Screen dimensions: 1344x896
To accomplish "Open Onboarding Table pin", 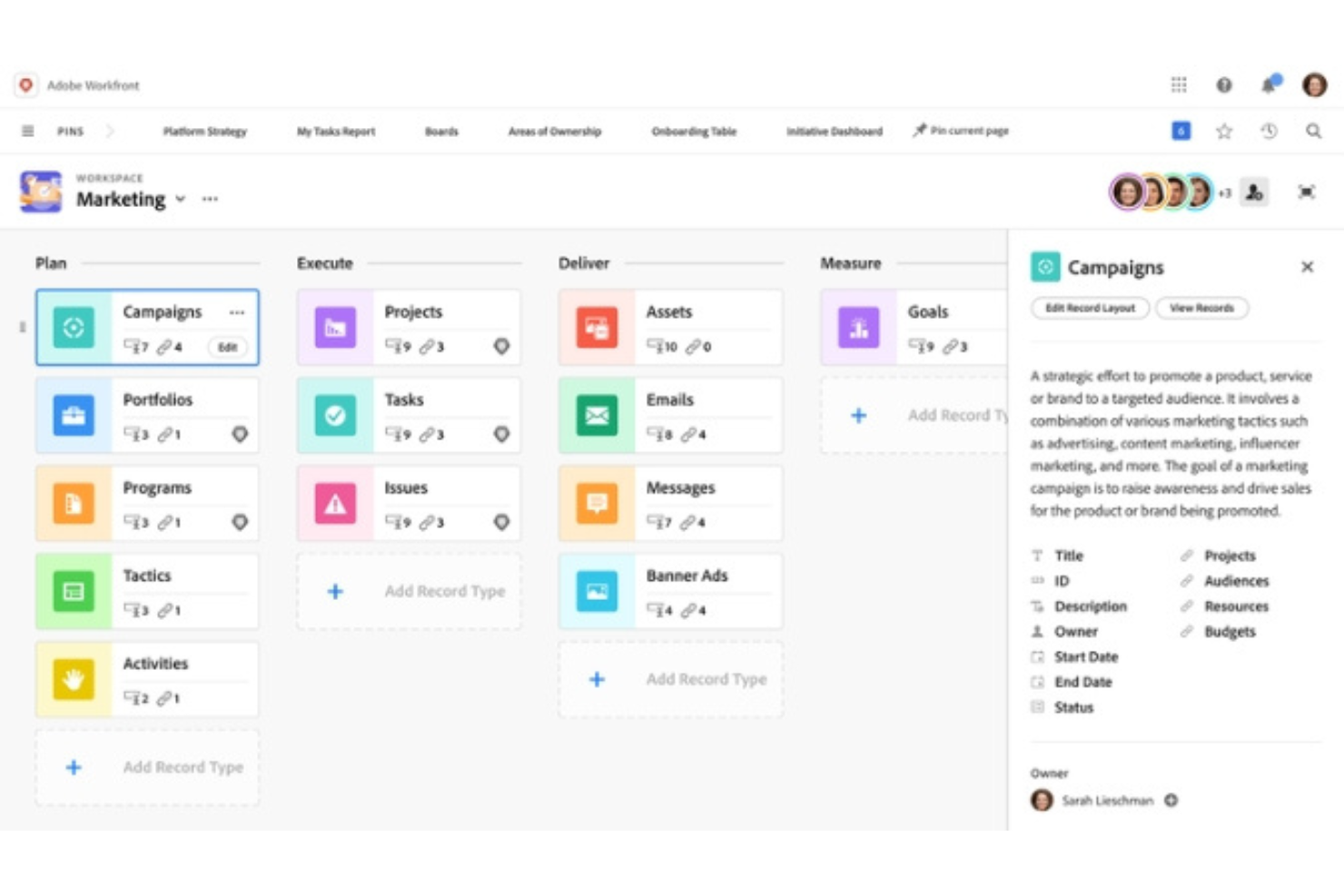I will (694, 131).
